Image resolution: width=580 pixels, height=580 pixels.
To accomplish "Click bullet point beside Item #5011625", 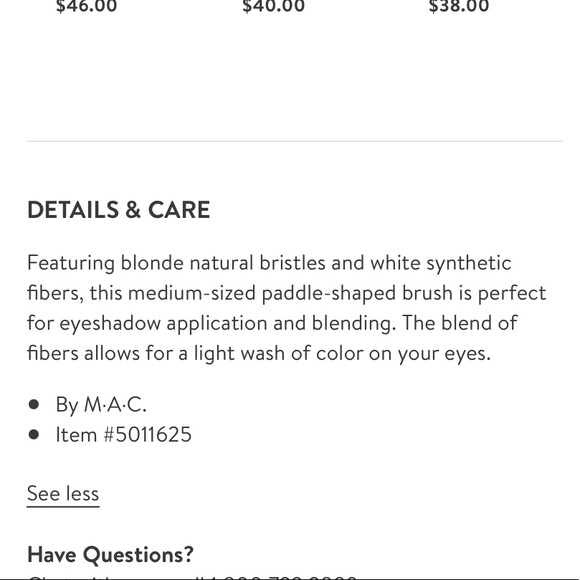I will 34,434.
